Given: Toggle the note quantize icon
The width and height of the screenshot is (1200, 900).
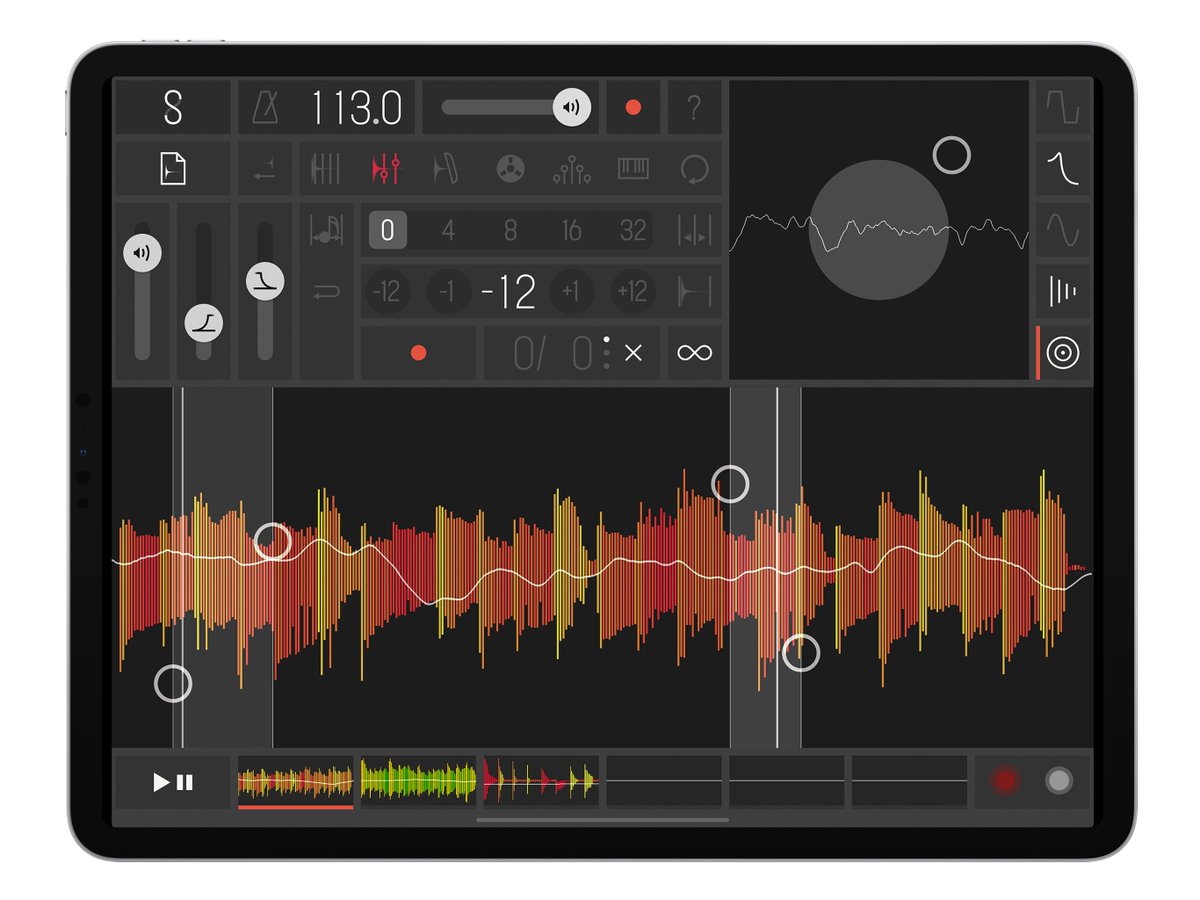Looking at the screenshot, I should point(326,231).
